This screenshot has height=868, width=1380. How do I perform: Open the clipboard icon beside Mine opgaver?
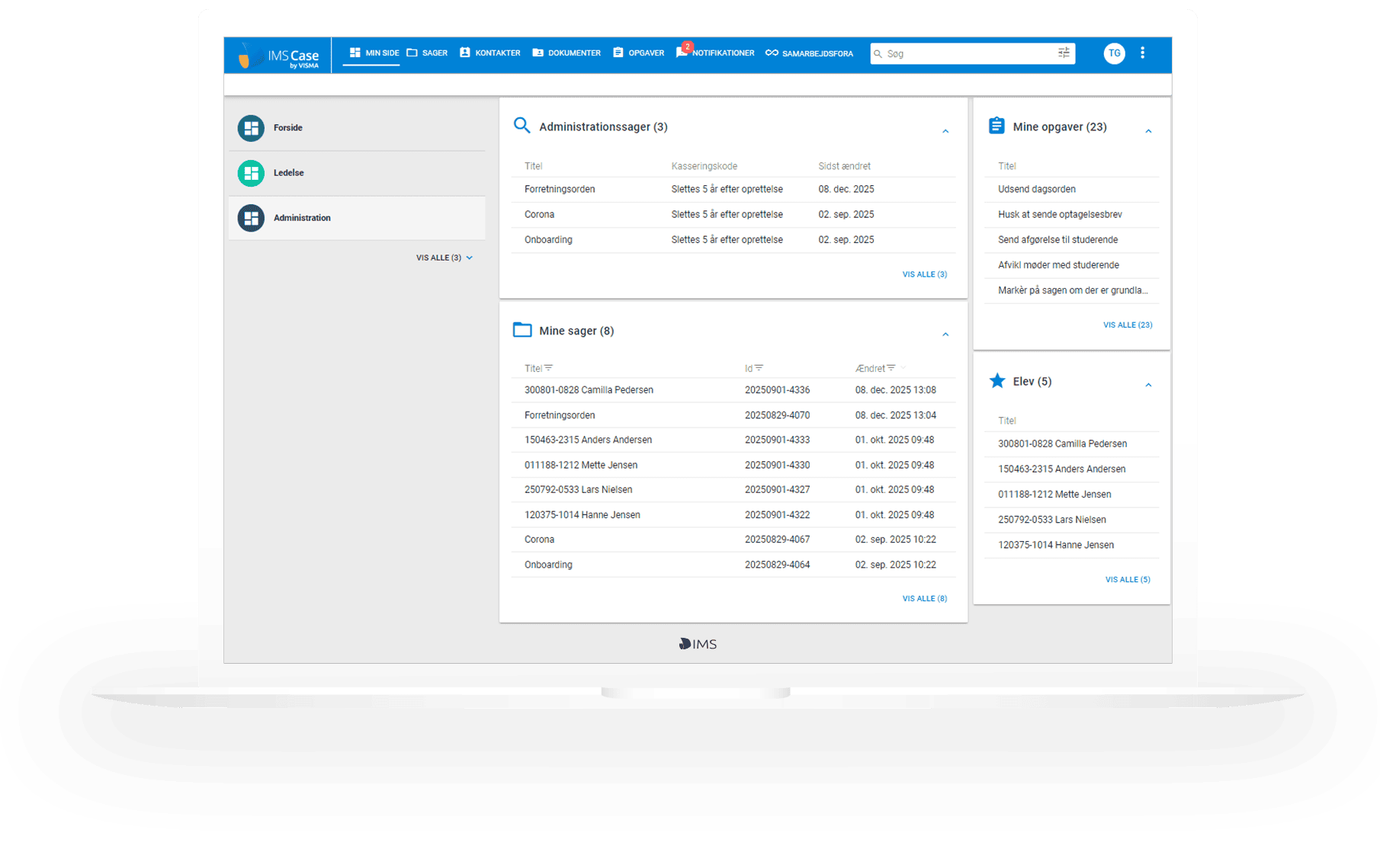click(x=996, y=126)
